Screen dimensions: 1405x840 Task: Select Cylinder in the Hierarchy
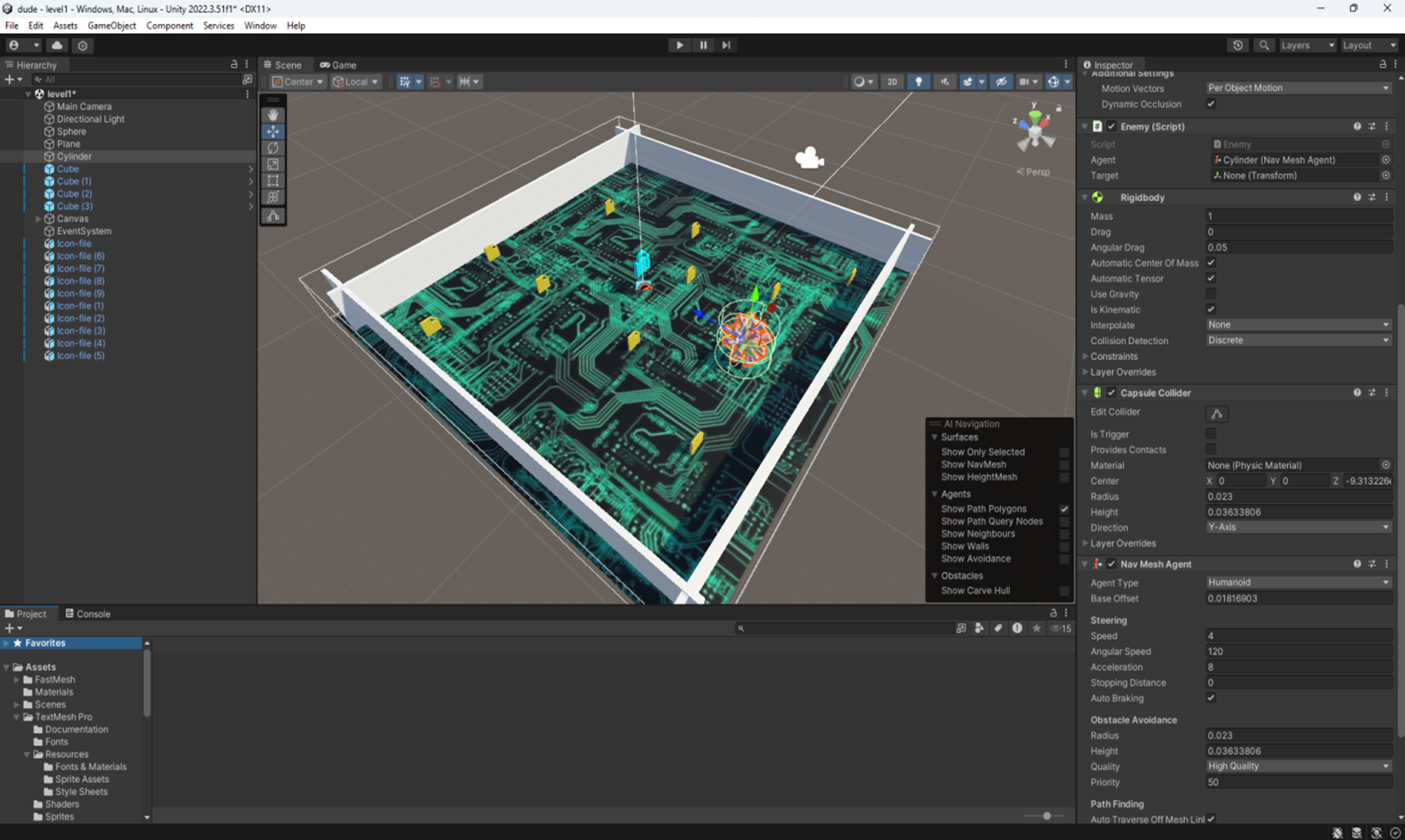74,157
